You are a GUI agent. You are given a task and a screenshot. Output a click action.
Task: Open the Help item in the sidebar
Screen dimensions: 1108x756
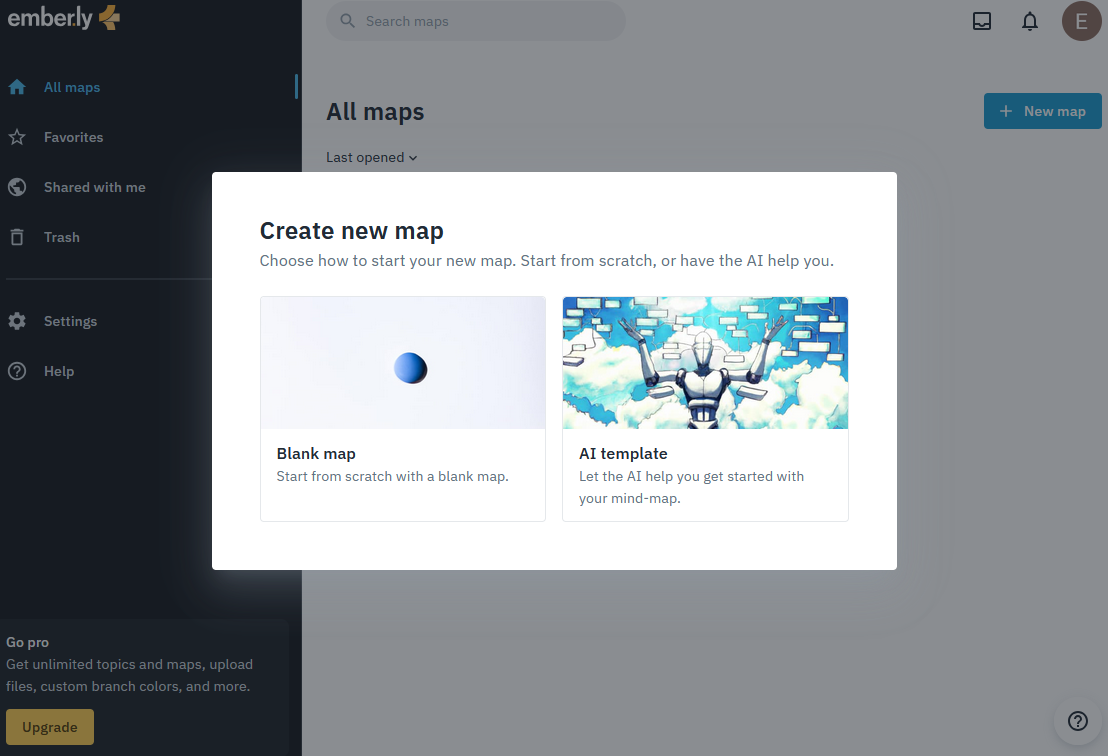58,371
